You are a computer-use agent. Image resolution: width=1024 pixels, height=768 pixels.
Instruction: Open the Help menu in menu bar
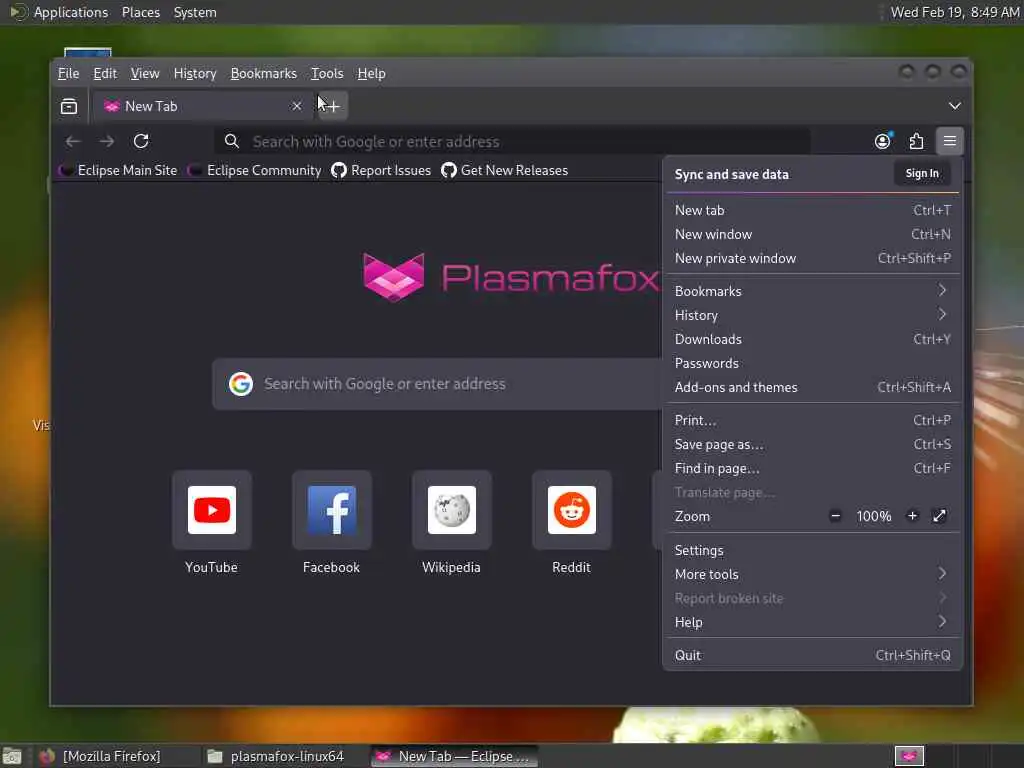(371, 73)
